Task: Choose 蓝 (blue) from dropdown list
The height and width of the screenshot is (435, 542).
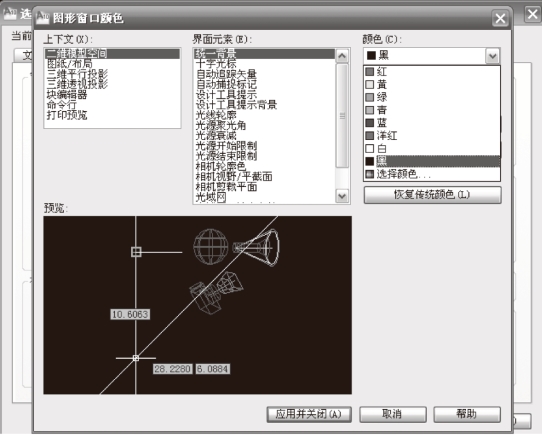Action: click(432, 123)
